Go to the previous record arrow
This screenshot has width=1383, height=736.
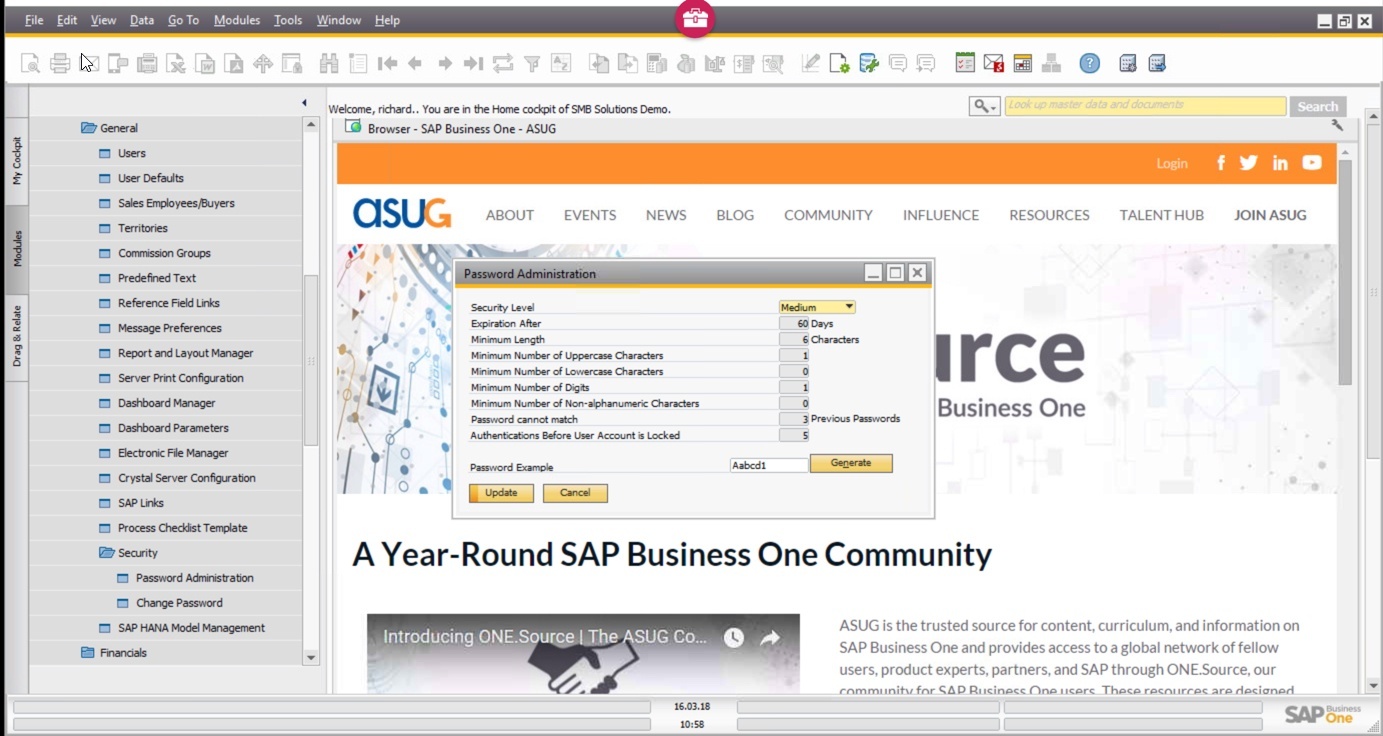pyautogui.click(x=415, y=64)
